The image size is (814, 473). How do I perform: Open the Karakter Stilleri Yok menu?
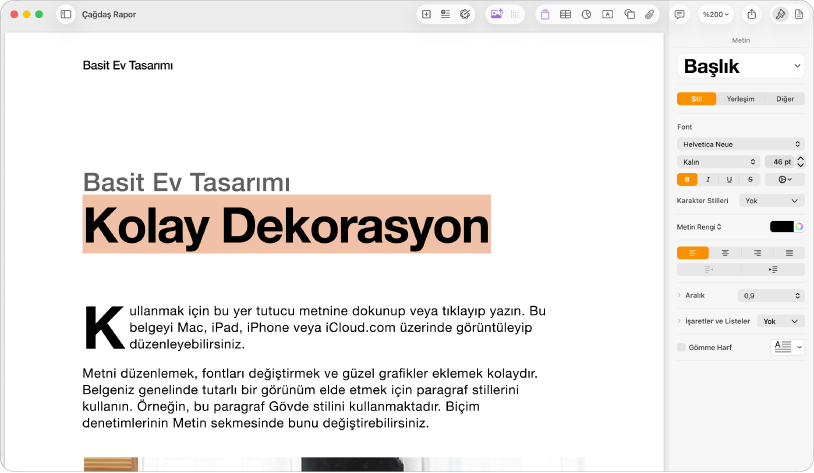point(772,200)
